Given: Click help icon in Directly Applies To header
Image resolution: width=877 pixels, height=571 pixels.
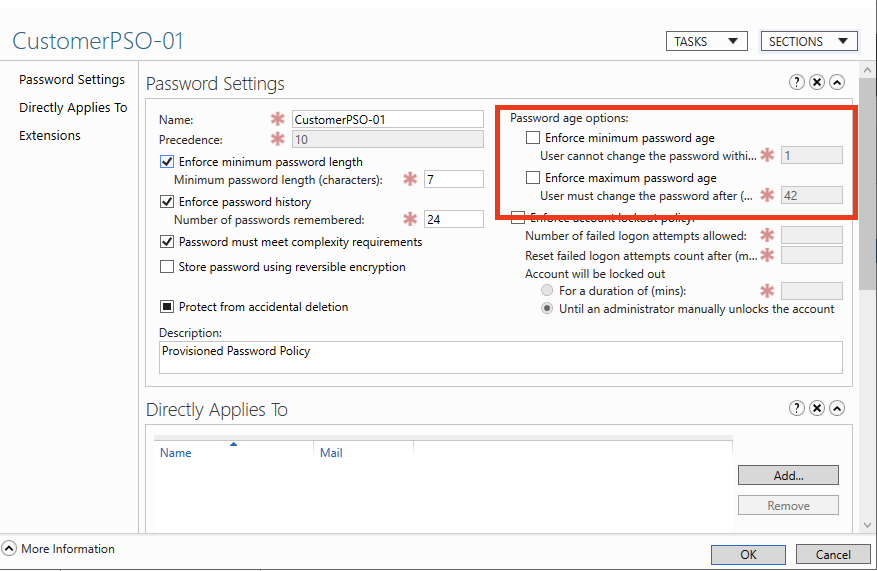Looking at the screenshot, I should click(797, 408).
